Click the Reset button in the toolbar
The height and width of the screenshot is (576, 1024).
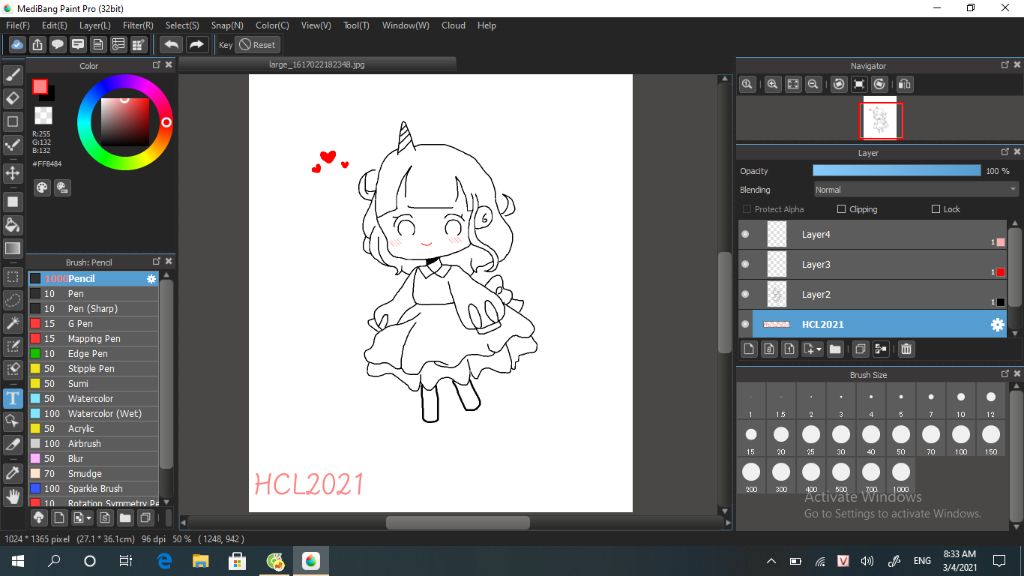click(257, 44)
